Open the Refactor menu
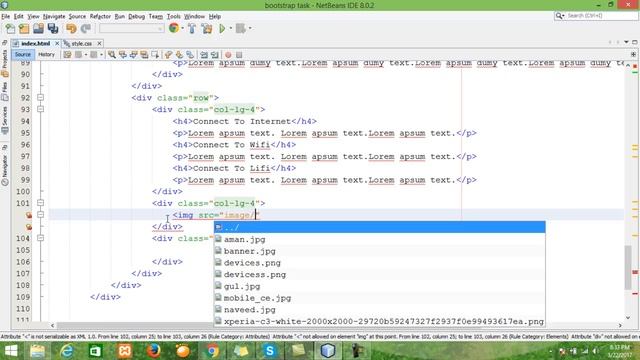 pyautogui.click(x=100, y=16)
